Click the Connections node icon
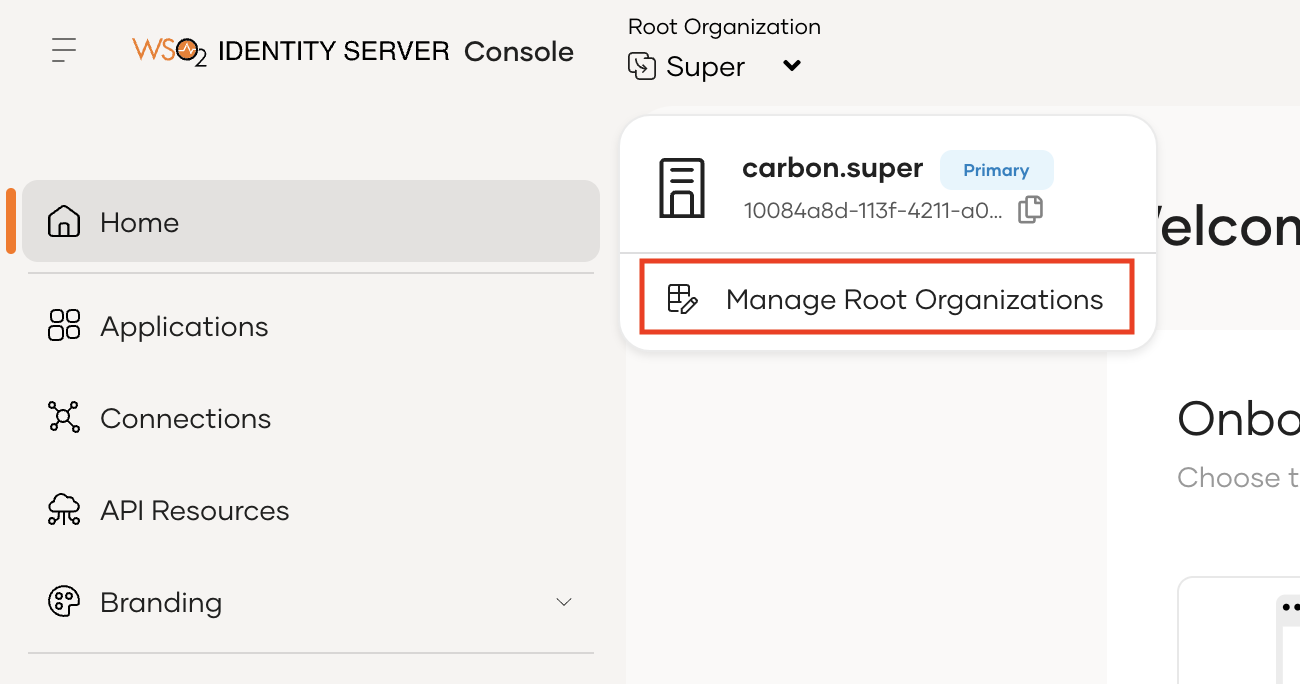The width and height of the screenshot is (1300, 684). pos(64,418)
